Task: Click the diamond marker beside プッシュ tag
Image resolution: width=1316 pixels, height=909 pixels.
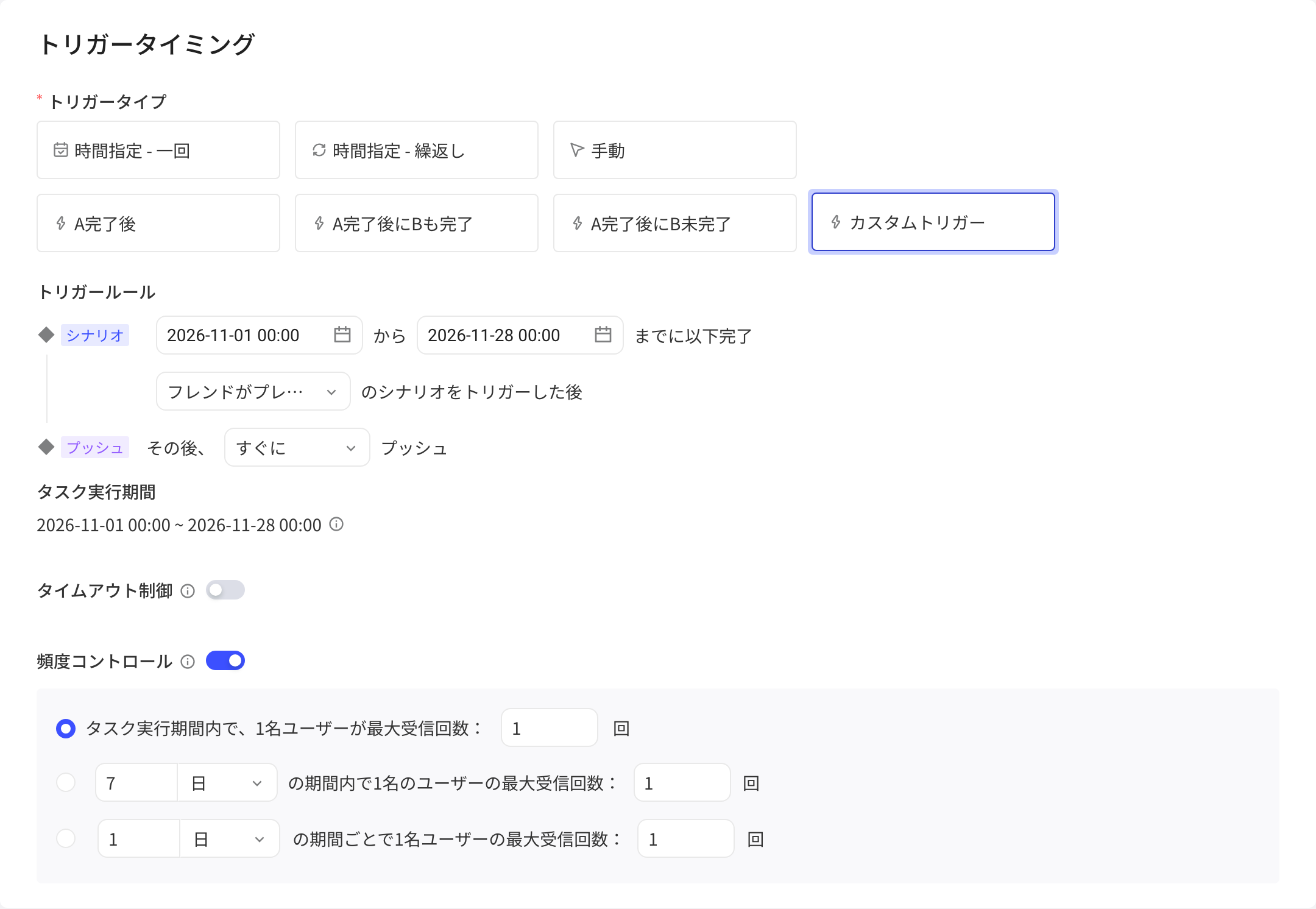Action: (x=46, y=447)
